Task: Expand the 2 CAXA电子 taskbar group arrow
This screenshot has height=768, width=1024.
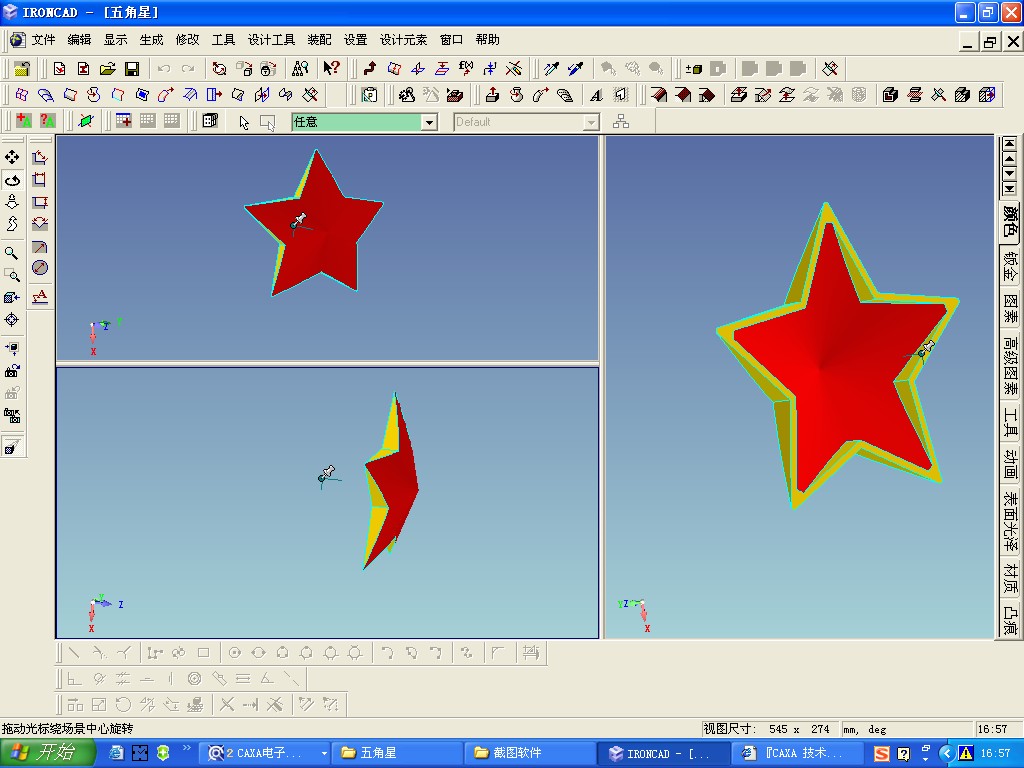Action: coord(324,754)
